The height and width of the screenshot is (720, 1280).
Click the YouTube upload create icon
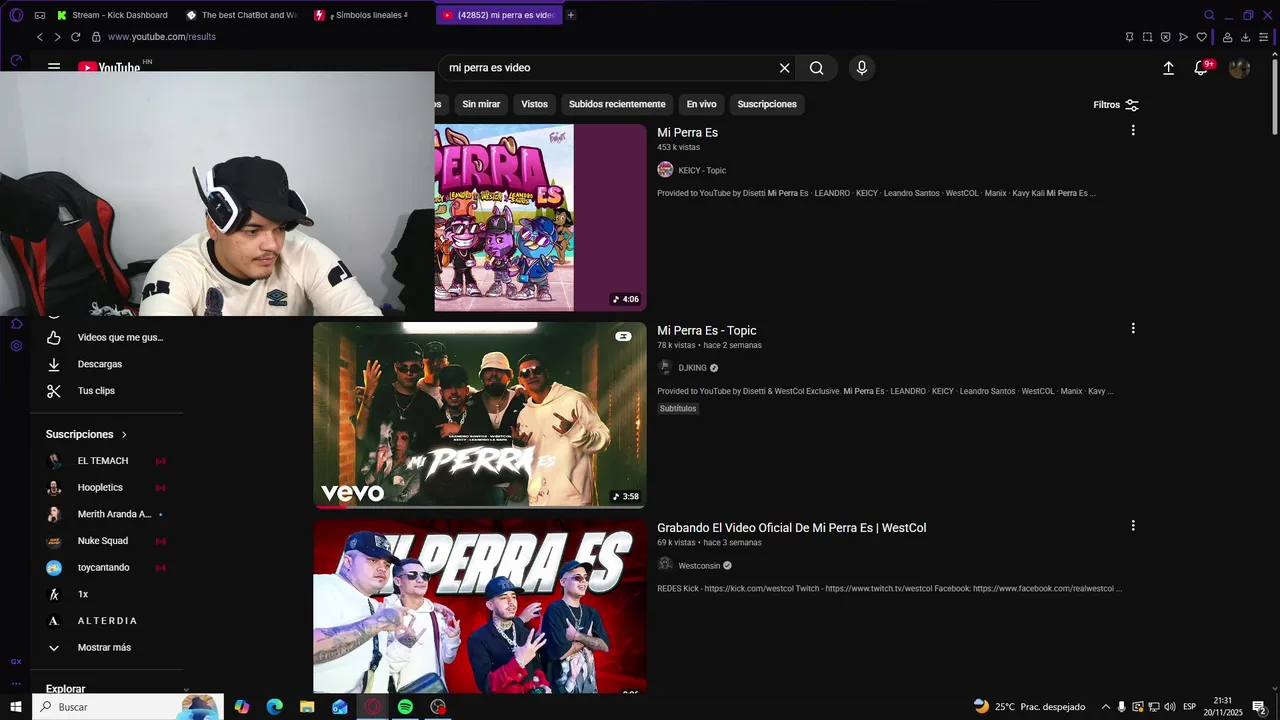(x=1168, y=68)
